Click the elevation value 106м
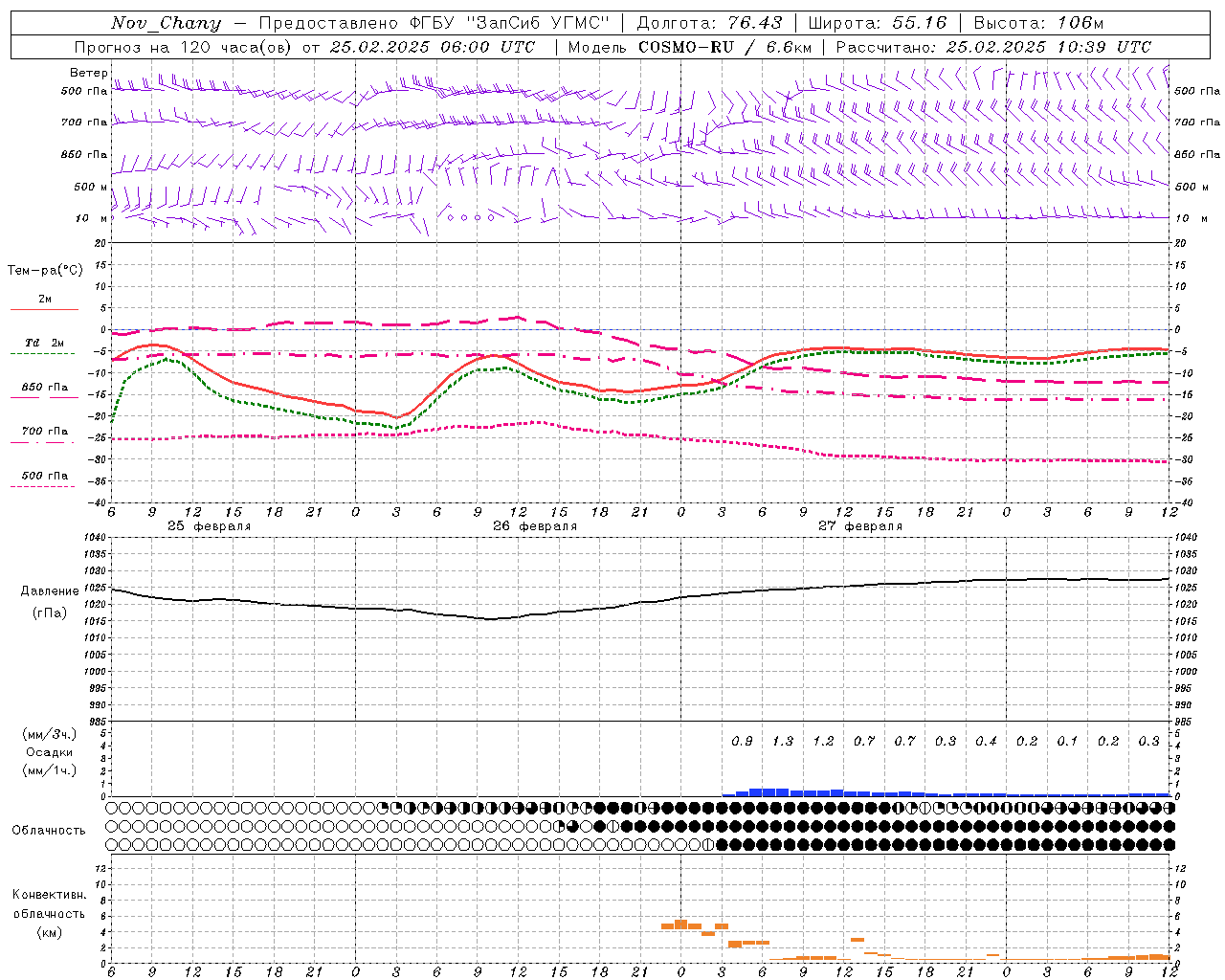This screenshot has height=980, width=1225. pos(1080,23)
